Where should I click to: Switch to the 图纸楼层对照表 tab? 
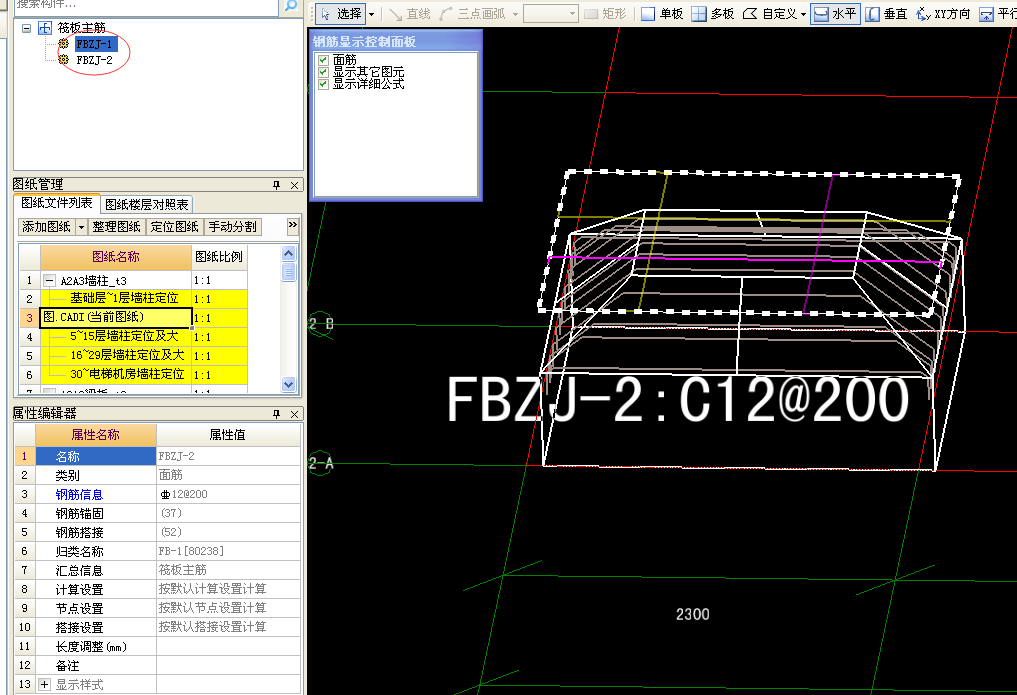click(x=147, y=204)
